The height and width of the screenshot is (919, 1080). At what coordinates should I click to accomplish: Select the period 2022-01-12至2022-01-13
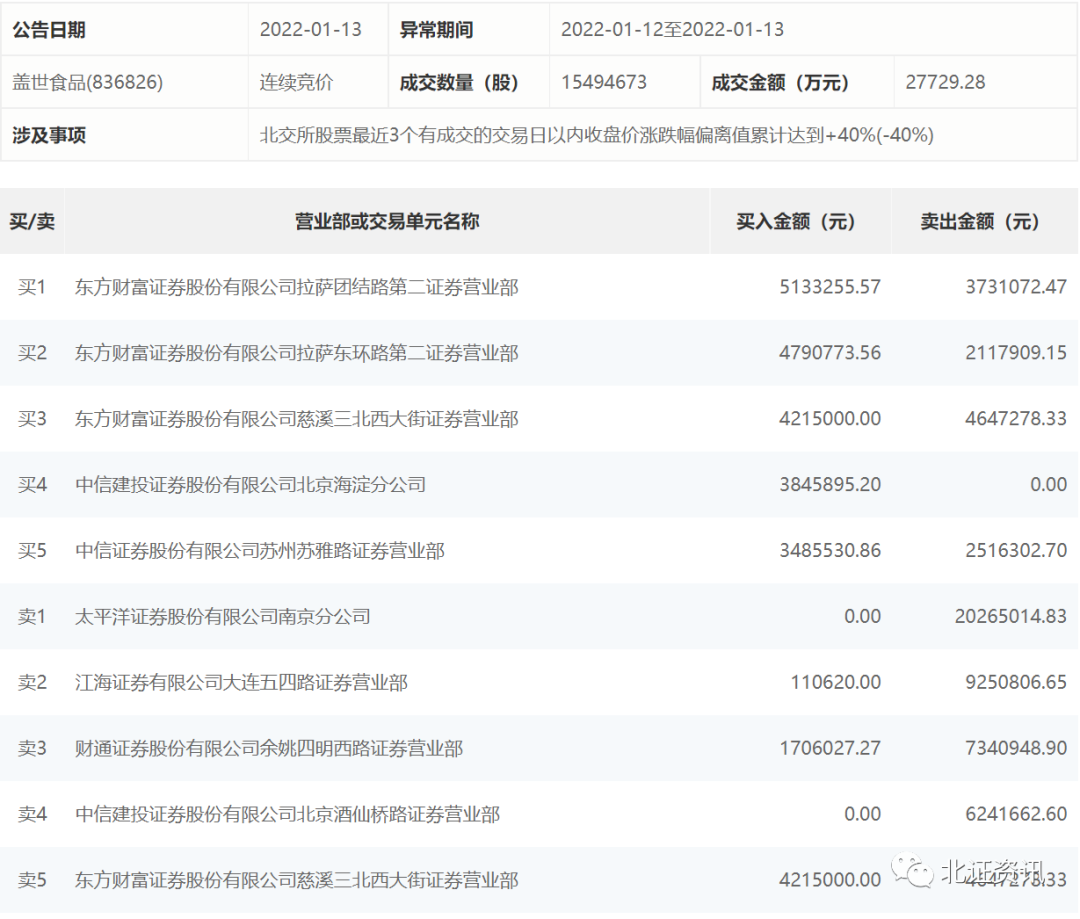(x=672, y=30)
